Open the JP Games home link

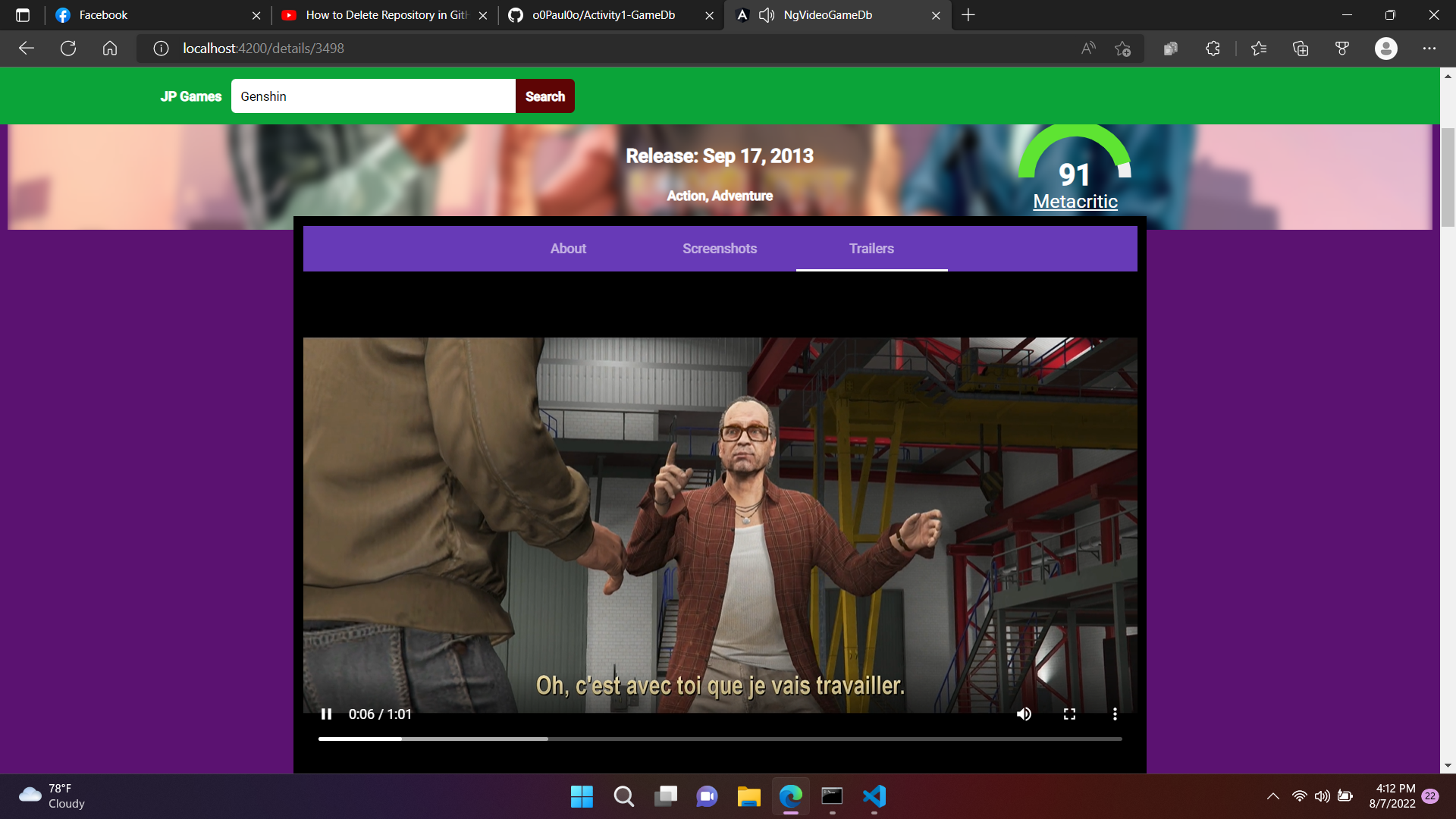click(x=190, y=96)
